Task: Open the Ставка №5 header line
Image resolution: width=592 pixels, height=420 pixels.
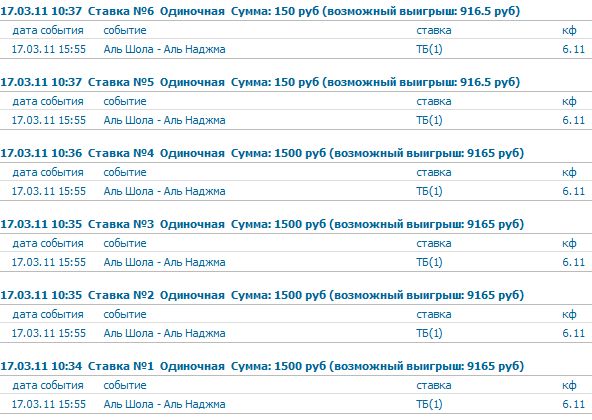Action: point(260,82)
